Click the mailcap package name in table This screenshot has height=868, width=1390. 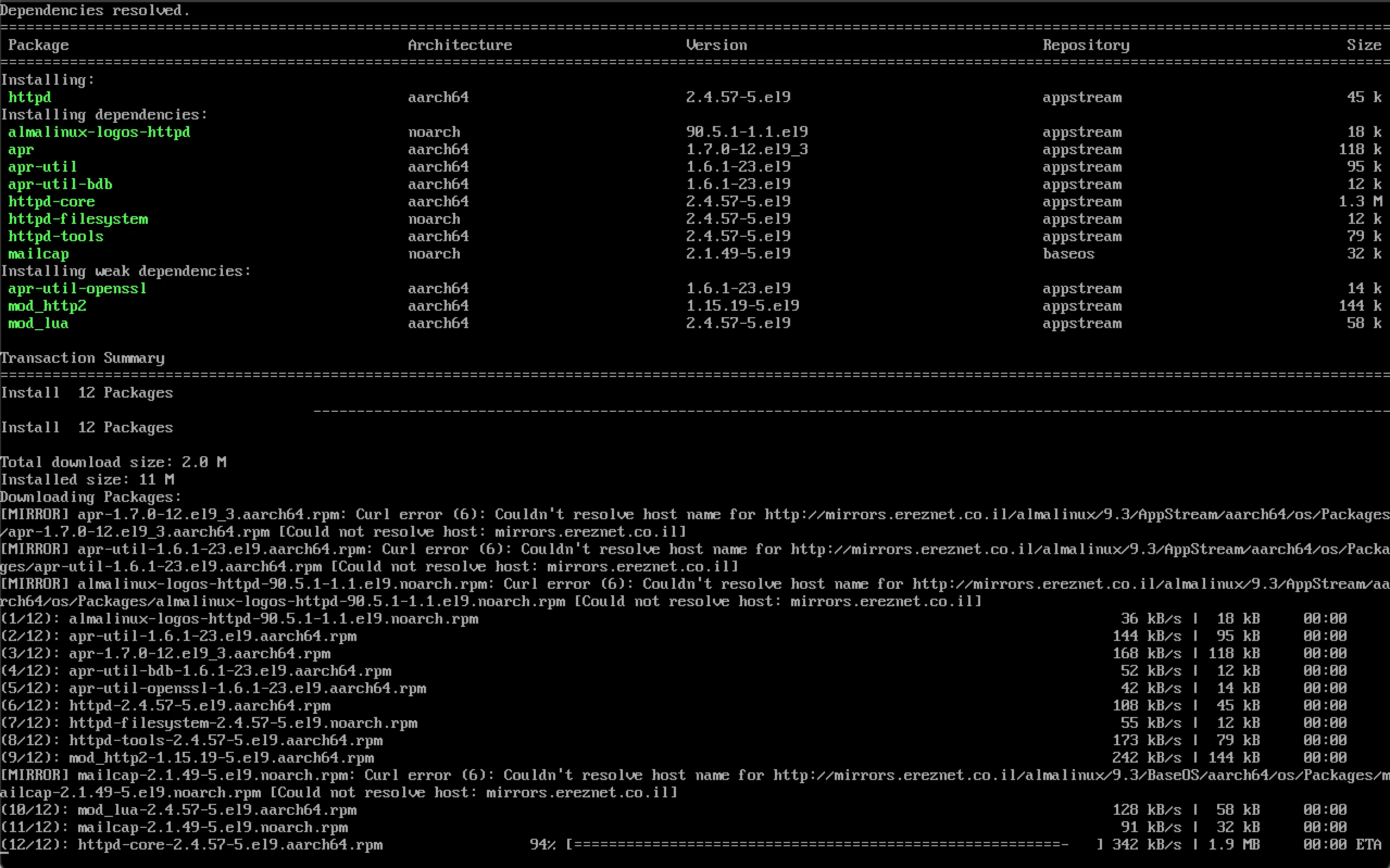tap(38, 254)
